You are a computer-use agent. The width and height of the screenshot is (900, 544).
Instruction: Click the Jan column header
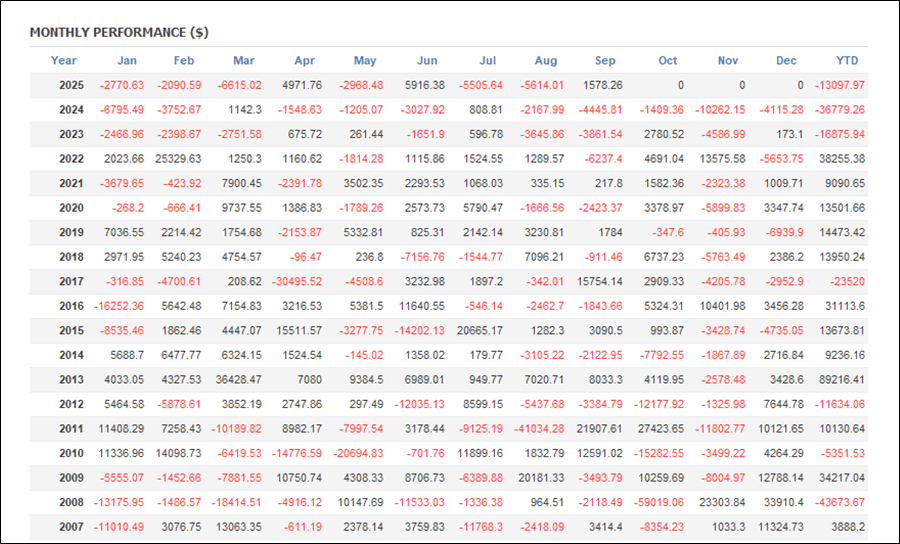click(127, 61)
